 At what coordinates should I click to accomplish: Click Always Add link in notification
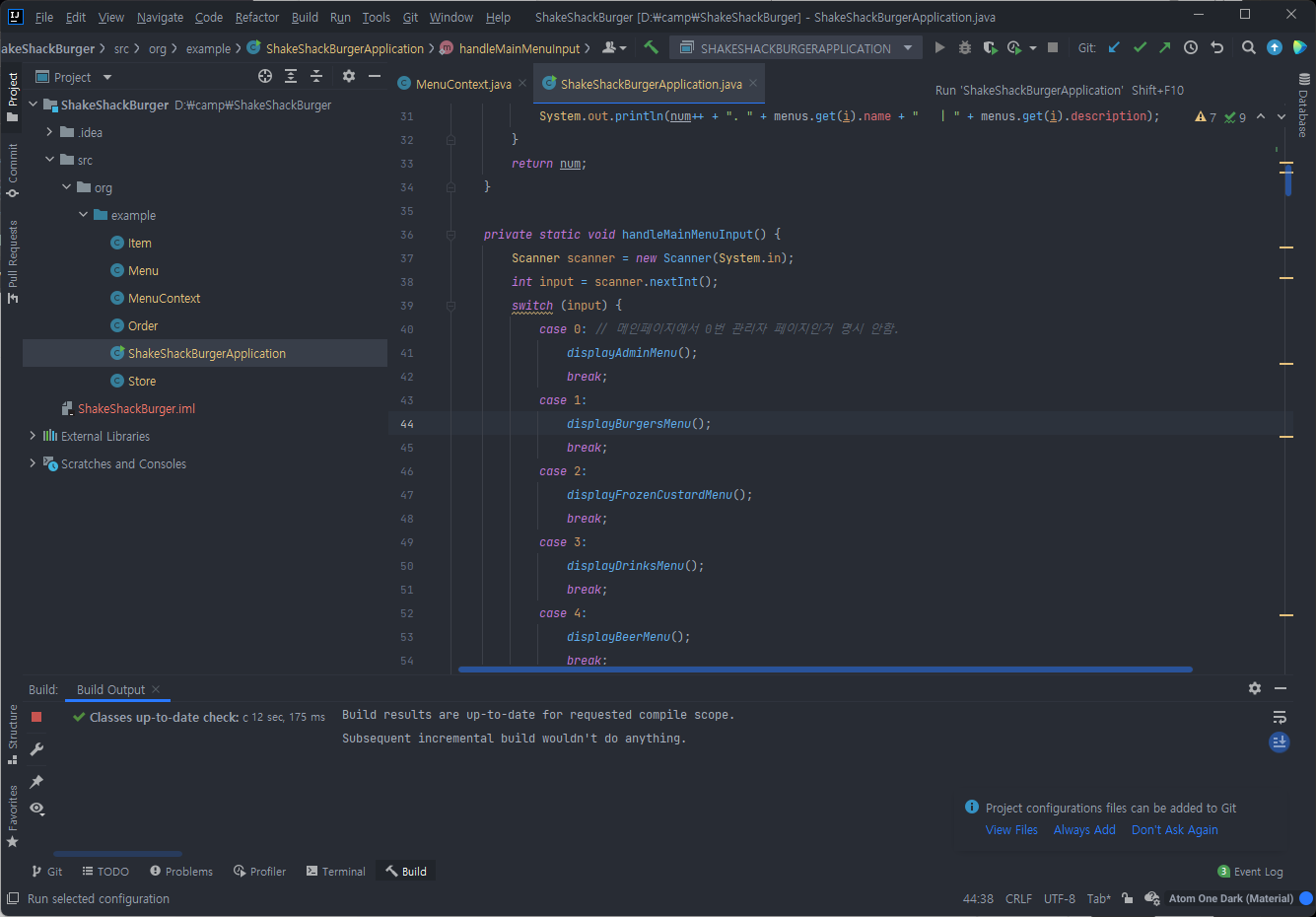[x=1084, y=829]
